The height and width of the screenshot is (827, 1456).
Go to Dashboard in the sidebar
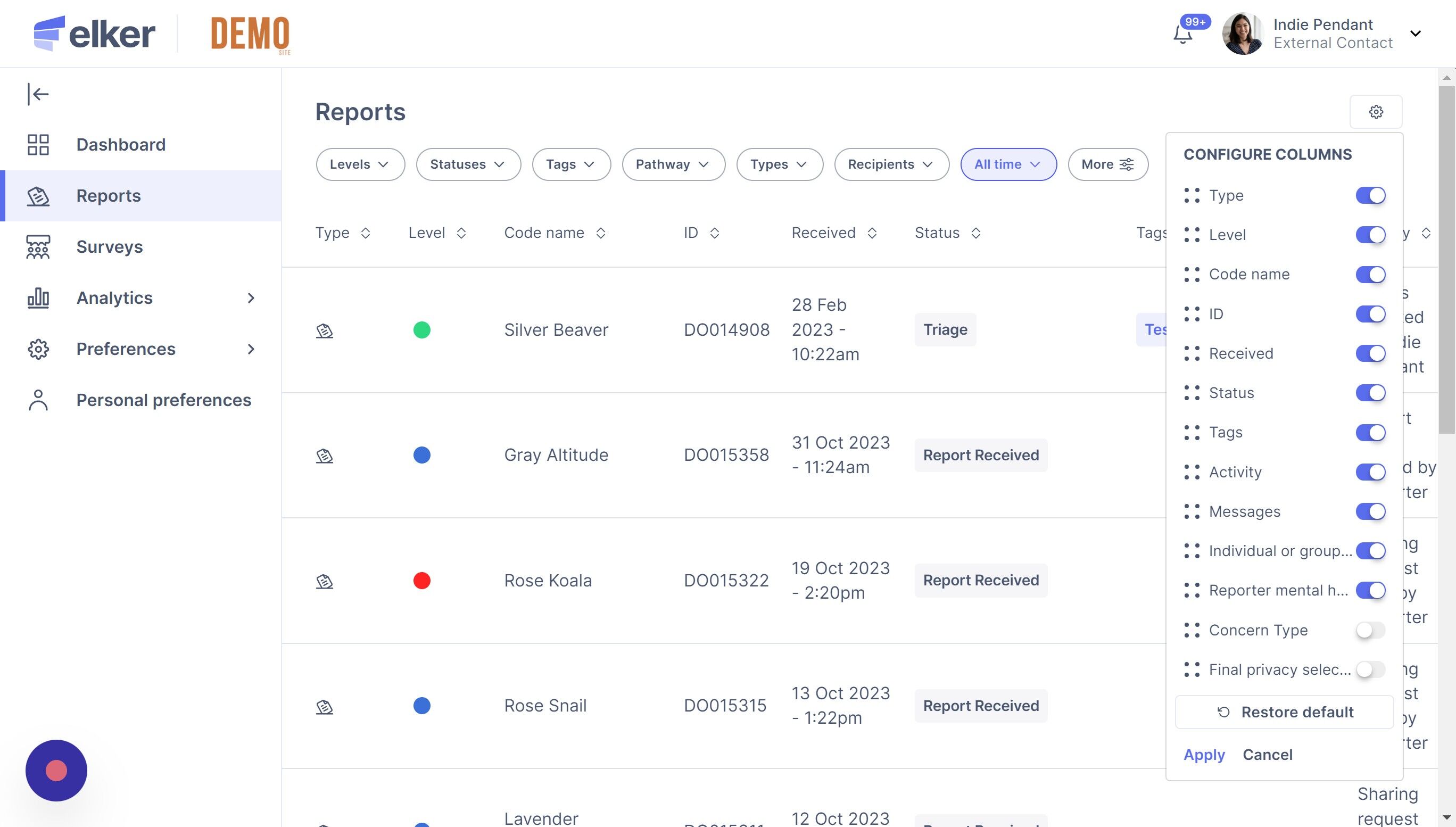(x=120, y=145)
